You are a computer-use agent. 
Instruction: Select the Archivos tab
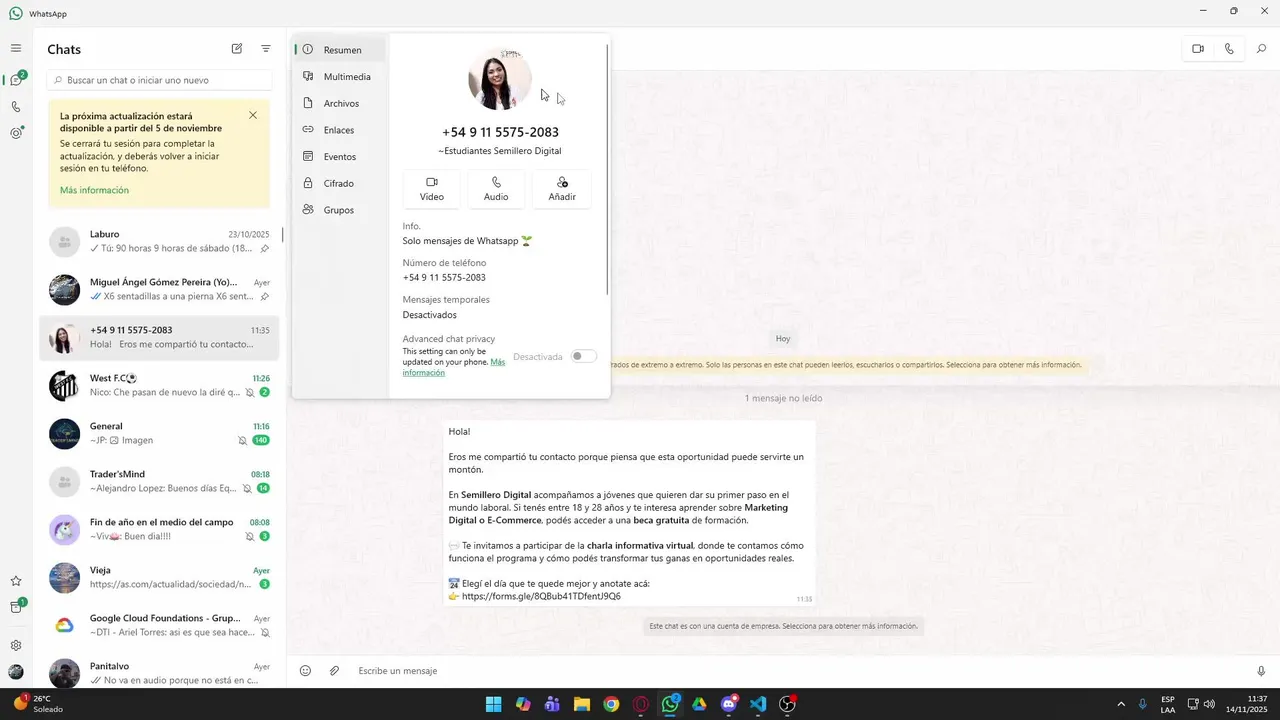pyautogui.click(x=340, y=103)
